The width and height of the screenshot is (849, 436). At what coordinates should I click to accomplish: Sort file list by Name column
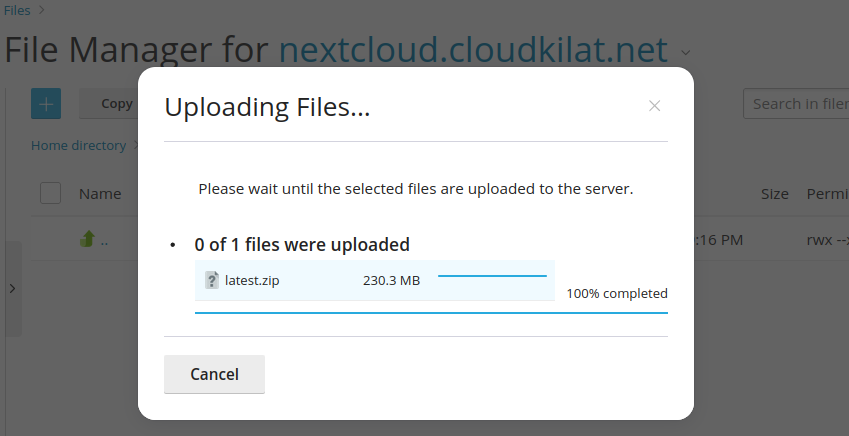tap(100, 194)
